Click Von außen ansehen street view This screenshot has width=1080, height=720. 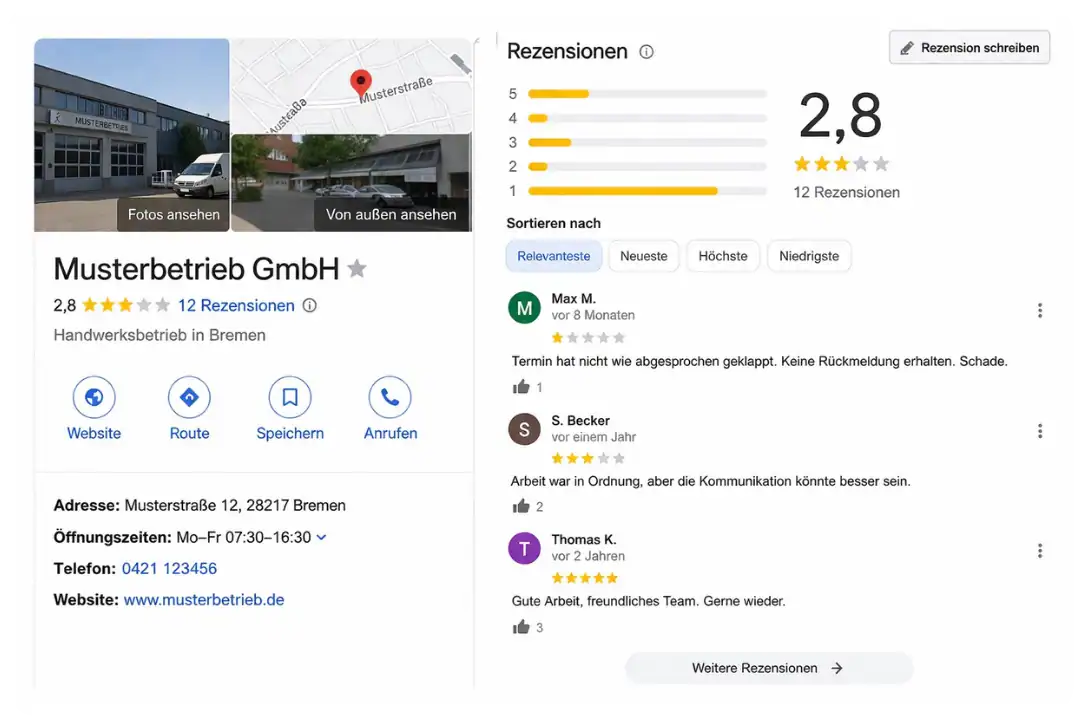coord(391,214)
